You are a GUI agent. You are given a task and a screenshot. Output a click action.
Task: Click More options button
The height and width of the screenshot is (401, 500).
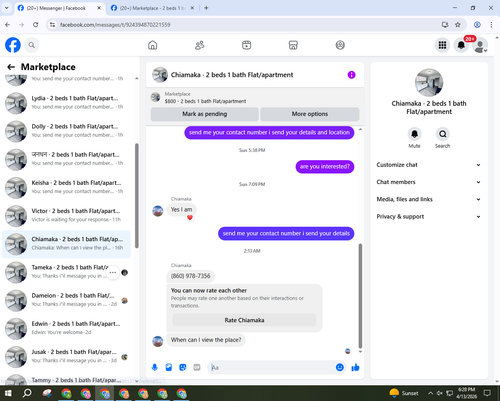tap(310, 114)
